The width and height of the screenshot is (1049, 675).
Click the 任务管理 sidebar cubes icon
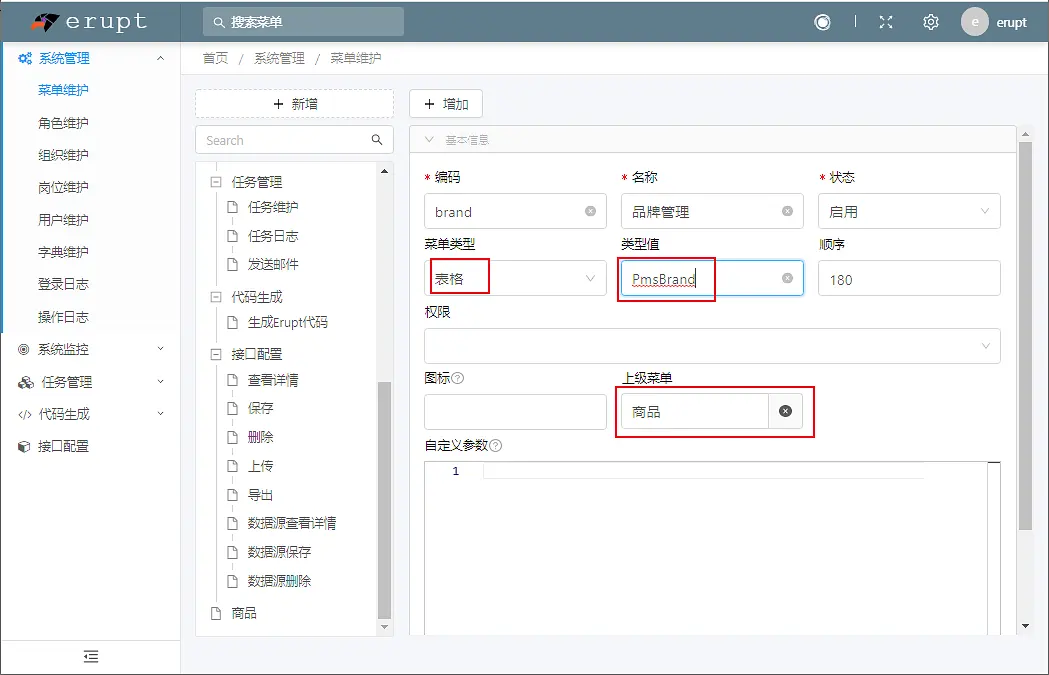point(25,382)
